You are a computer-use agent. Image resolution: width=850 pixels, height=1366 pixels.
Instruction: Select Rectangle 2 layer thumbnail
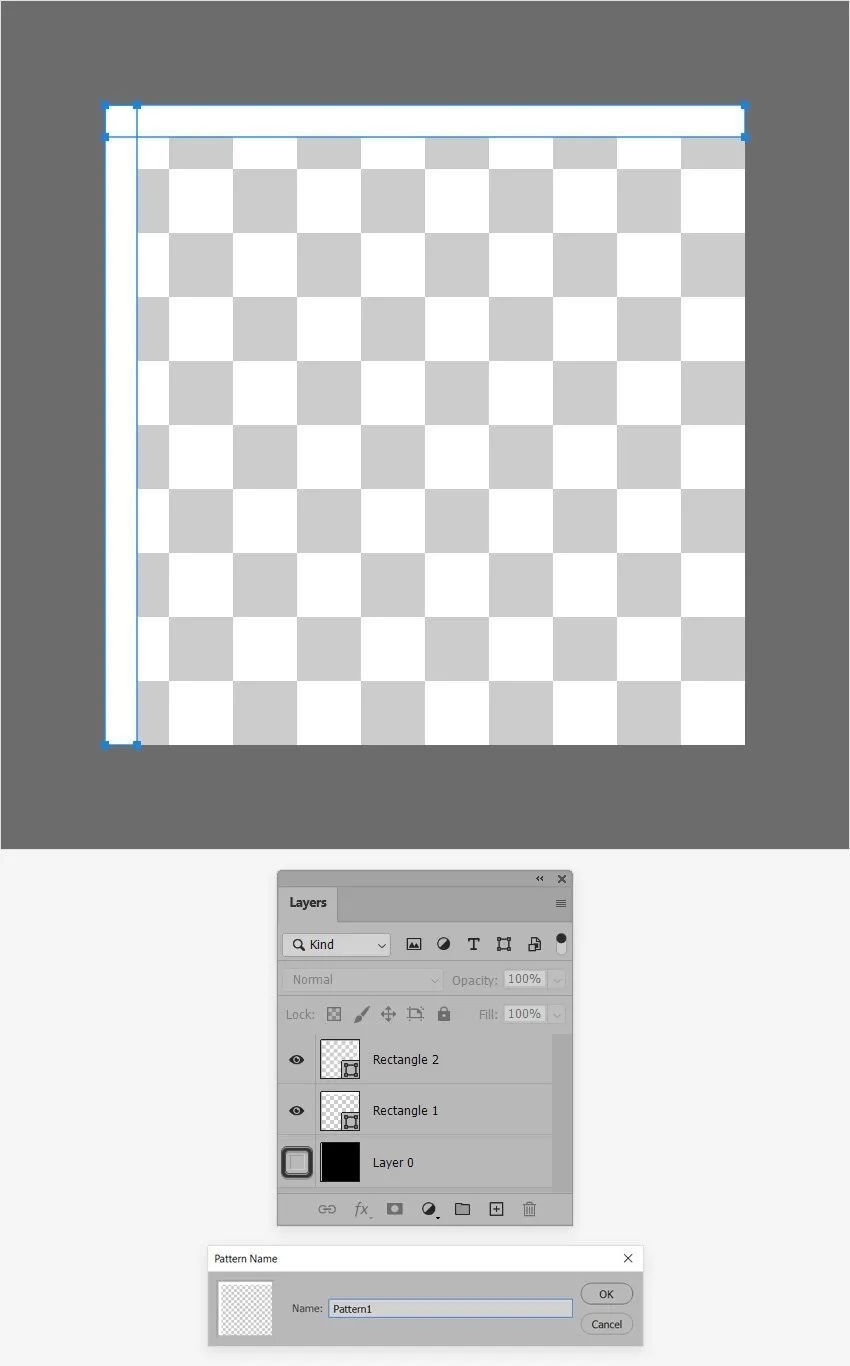340,1059
